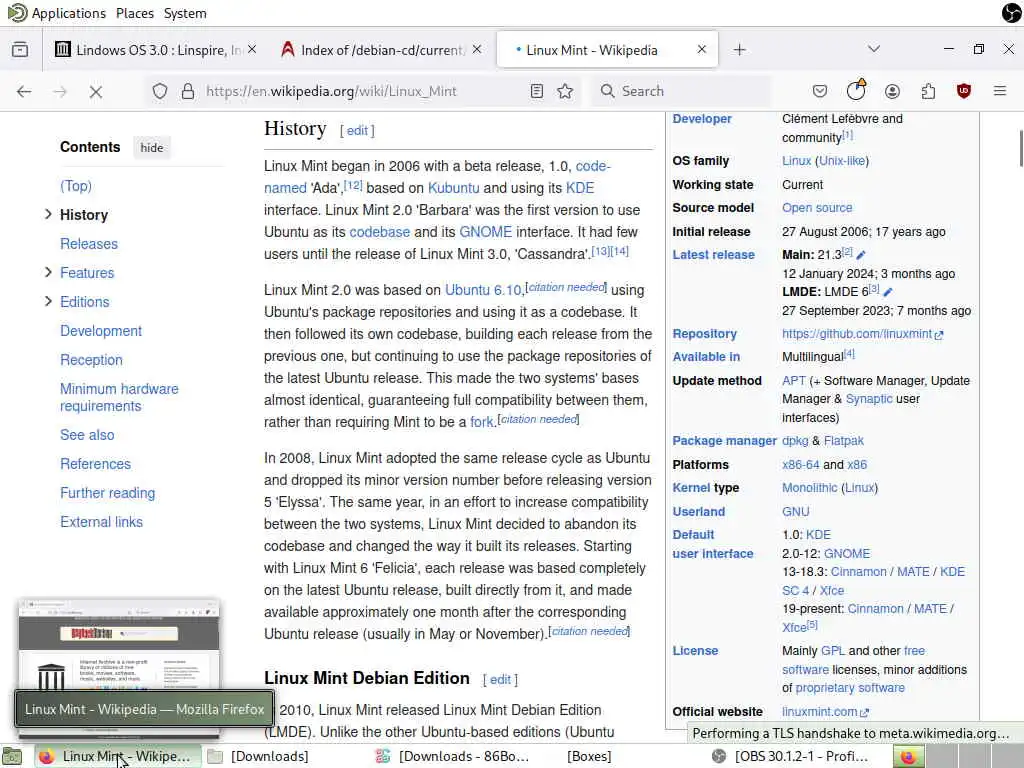
Task: Open the External links section
Action: pyautogui.click(x=101, y=522)
